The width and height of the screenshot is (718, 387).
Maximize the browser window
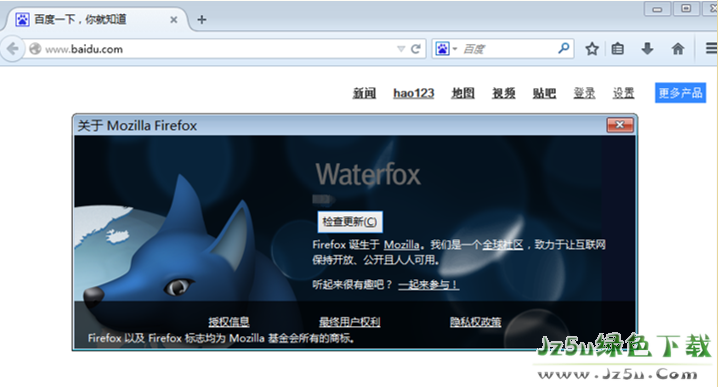[x=686, y=9]
